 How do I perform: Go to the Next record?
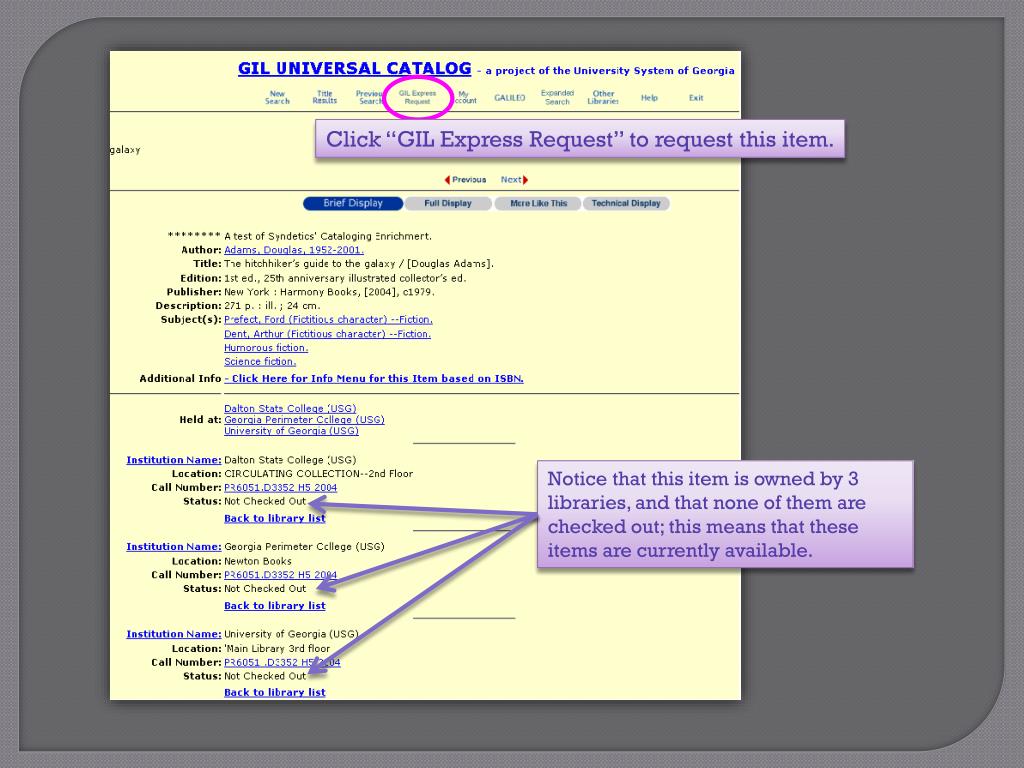pyautogui.click(x=514, y=180)
